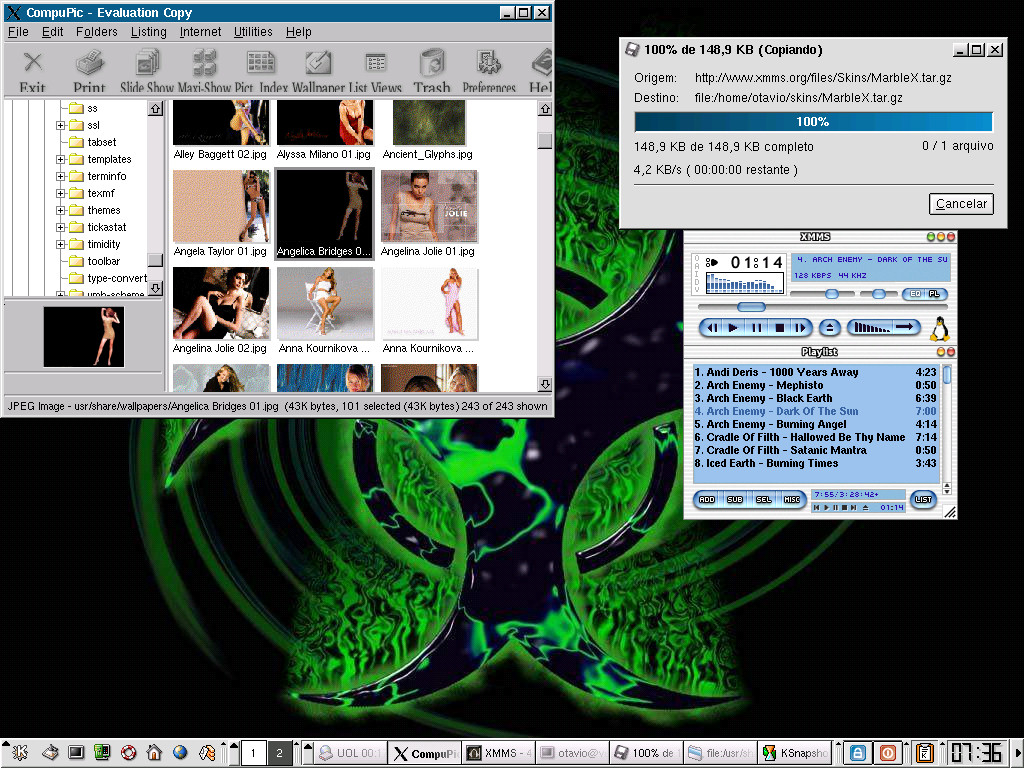Toggle shuffle in XMMS
The image size is (1024, 768).
pyautogui.click(x=872, y=328)
